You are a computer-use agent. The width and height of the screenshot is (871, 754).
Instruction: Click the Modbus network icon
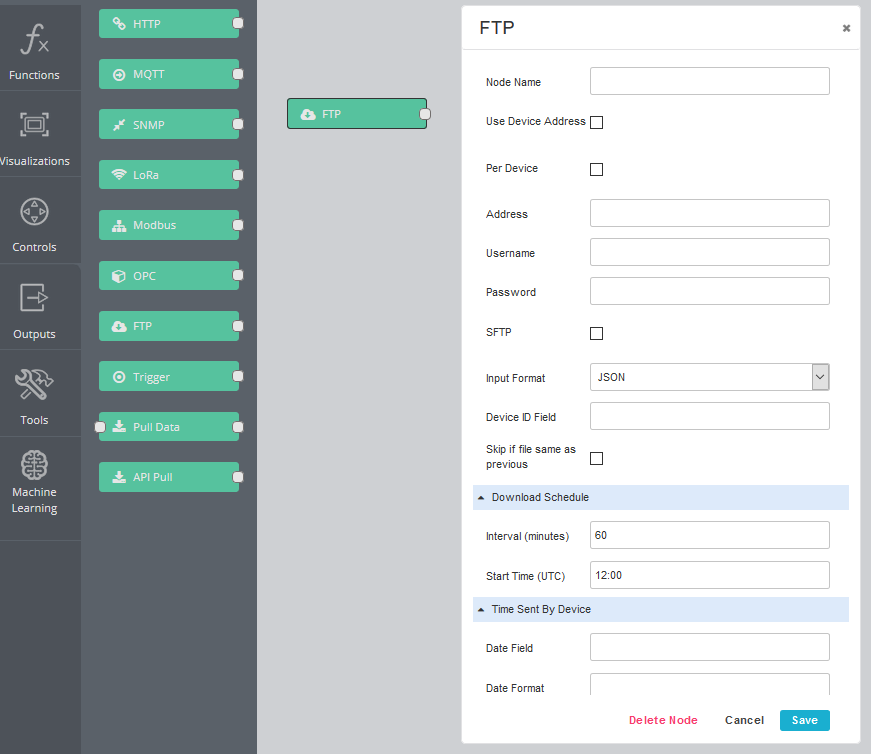[x=119, y=225]
